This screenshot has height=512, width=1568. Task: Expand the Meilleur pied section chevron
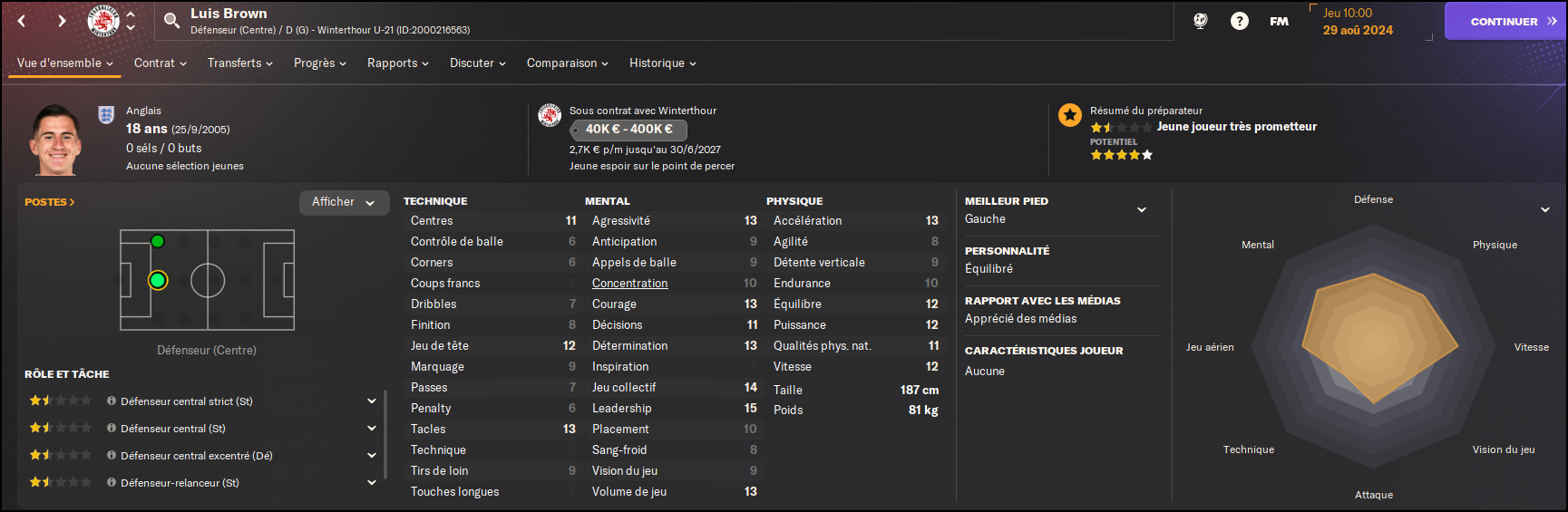coord(1142,210)
